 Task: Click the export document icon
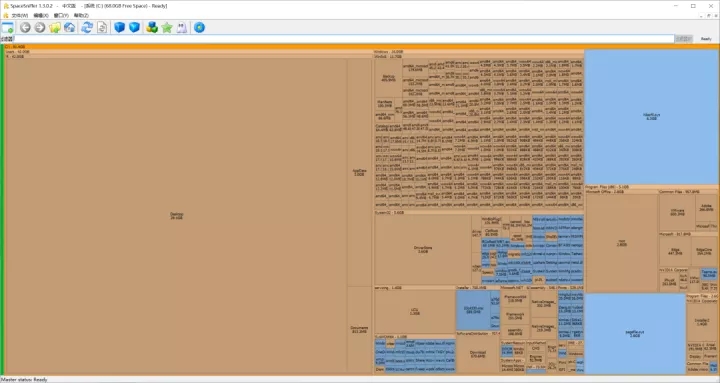102,28
